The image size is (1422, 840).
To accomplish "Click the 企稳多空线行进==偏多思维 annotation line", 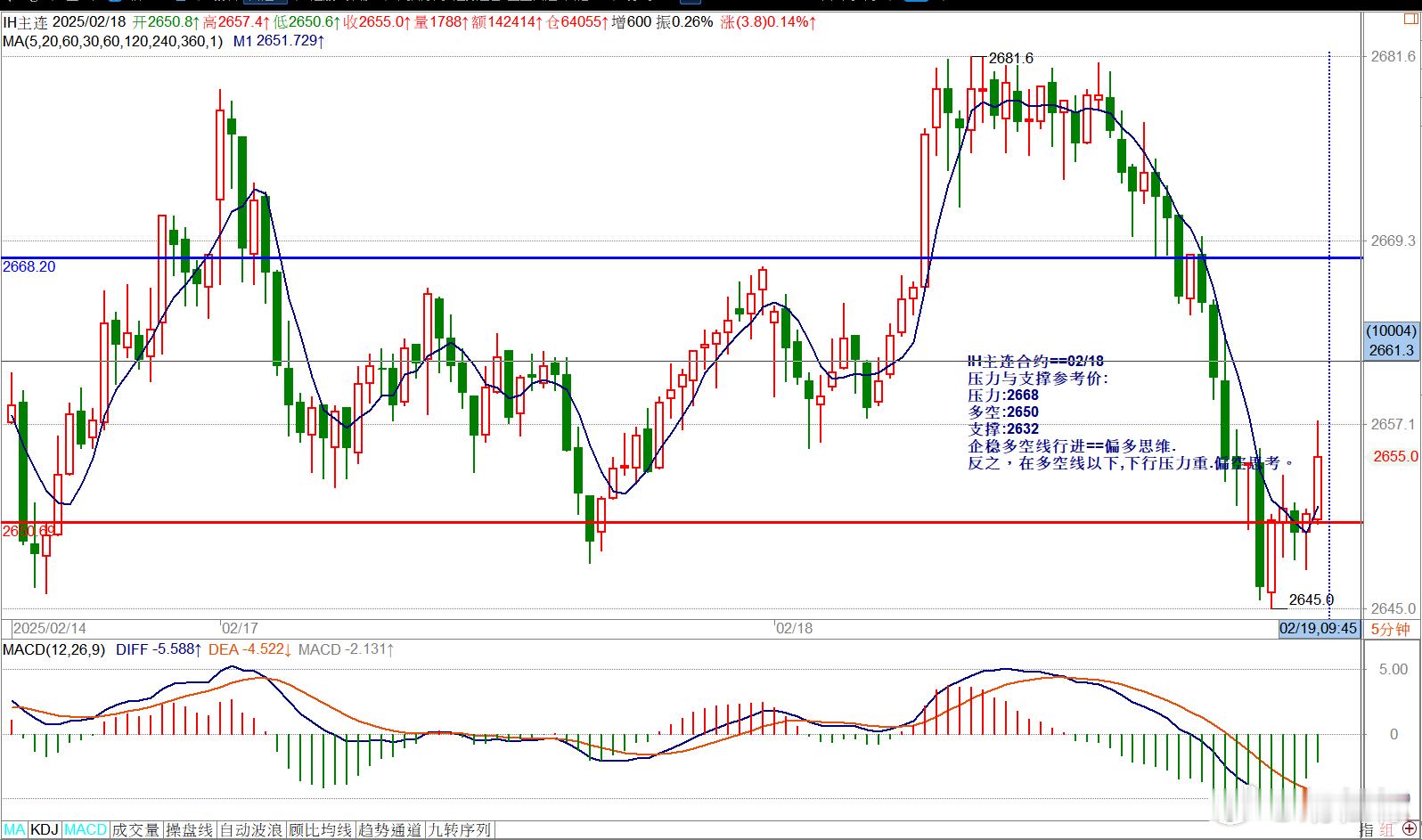I will [1072, 445].
